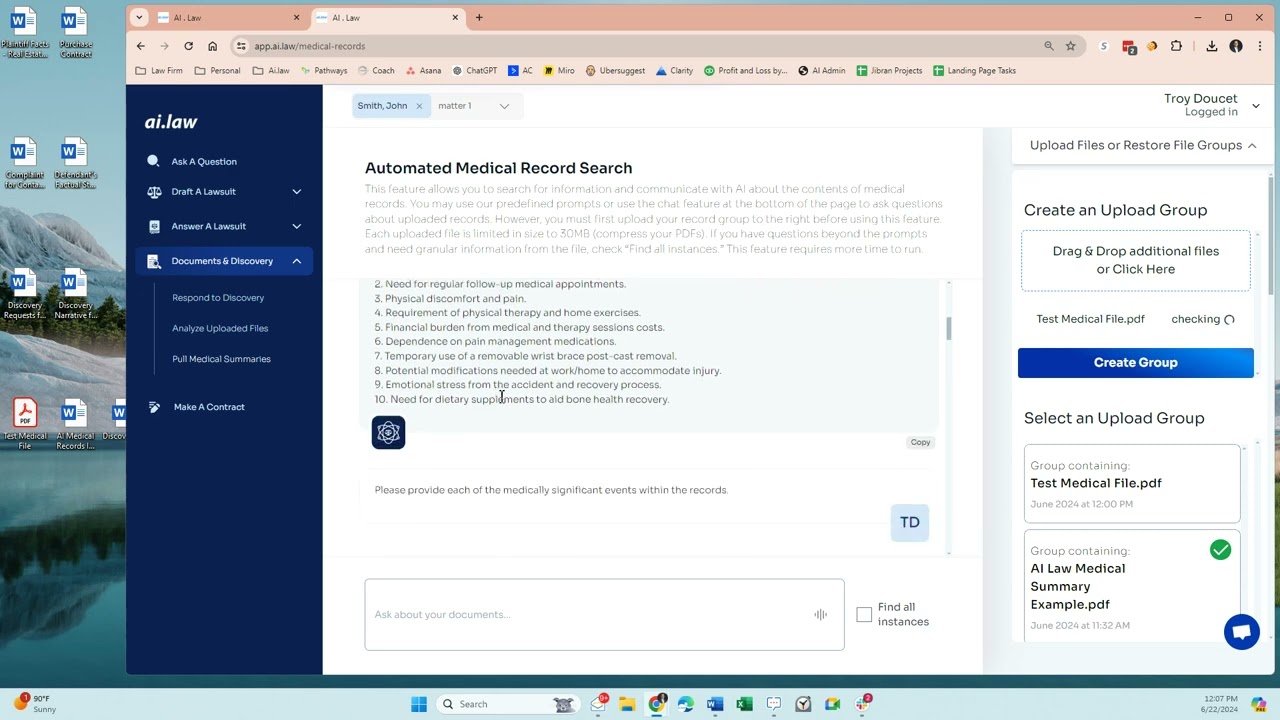Click the Answer A Lawsuit icon

coord(154,226)
